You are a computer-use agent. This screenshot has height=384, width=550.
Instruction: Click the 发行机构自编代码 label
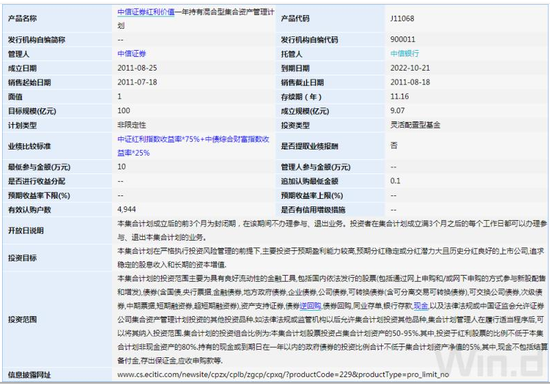tap(309, 40)
